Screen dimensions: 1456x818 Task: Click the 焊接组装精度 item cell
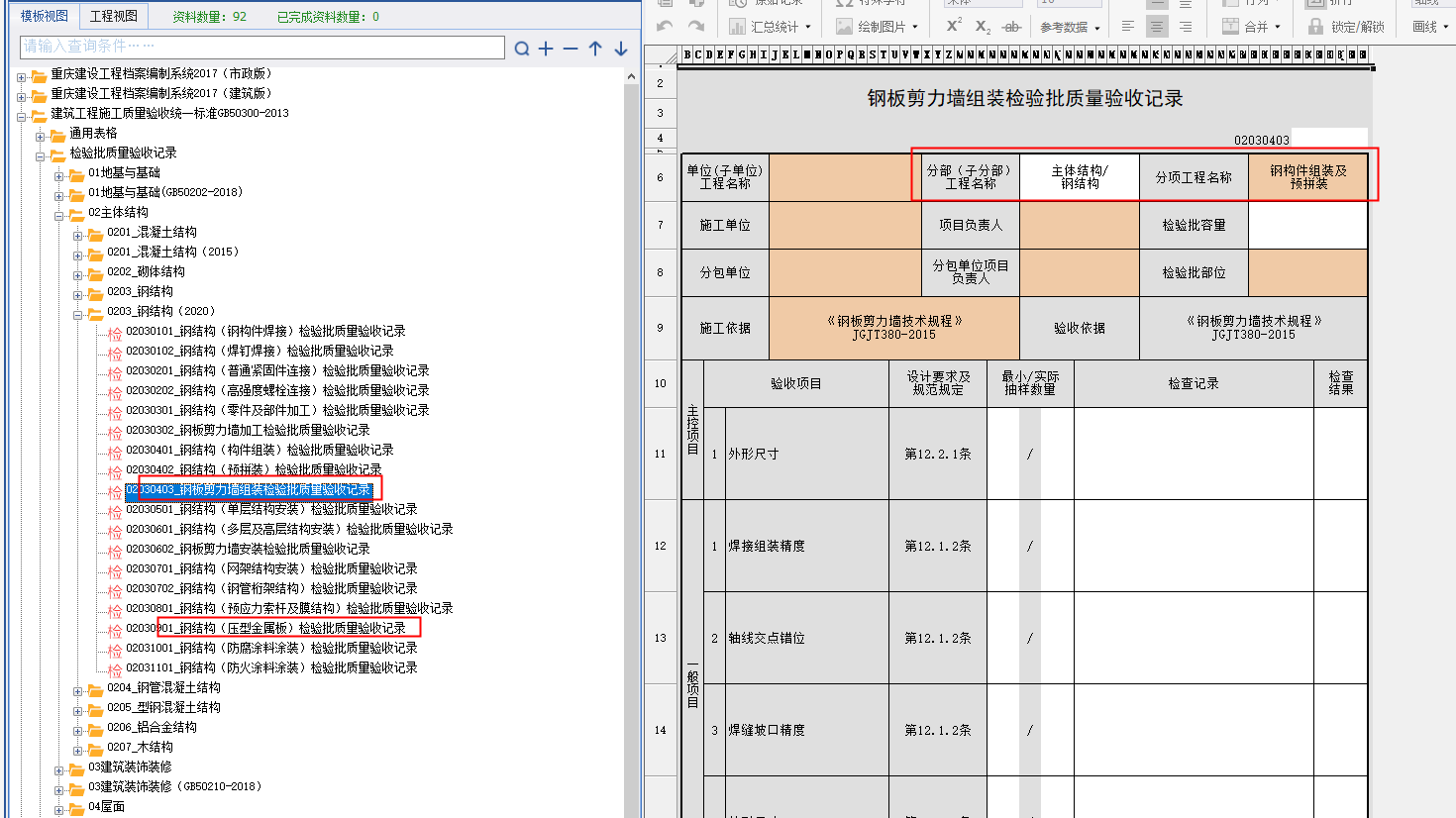[x=807, y=546]
